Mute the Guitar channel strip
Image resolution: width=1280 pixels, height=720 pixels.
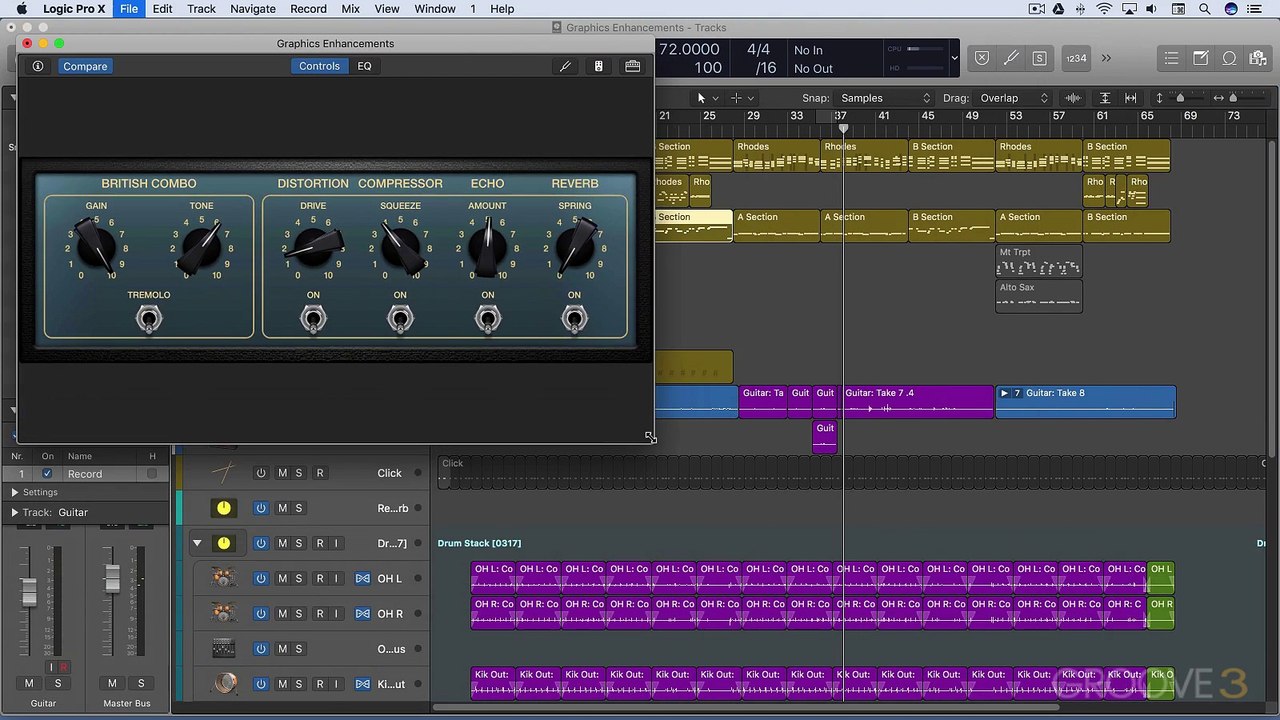[x=29, y=683]
